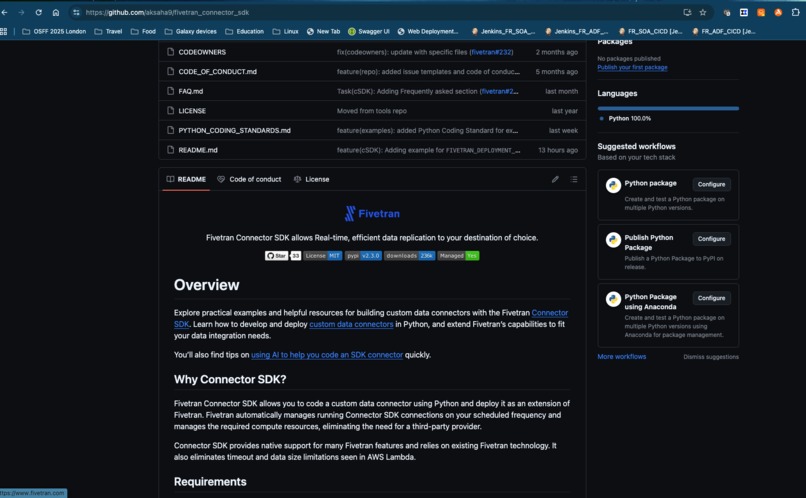Image resolution: width=806 pixels, height=498 pixels.
Task: Open the 'Moved from tools repo' commit message
Action: [372, 110]
